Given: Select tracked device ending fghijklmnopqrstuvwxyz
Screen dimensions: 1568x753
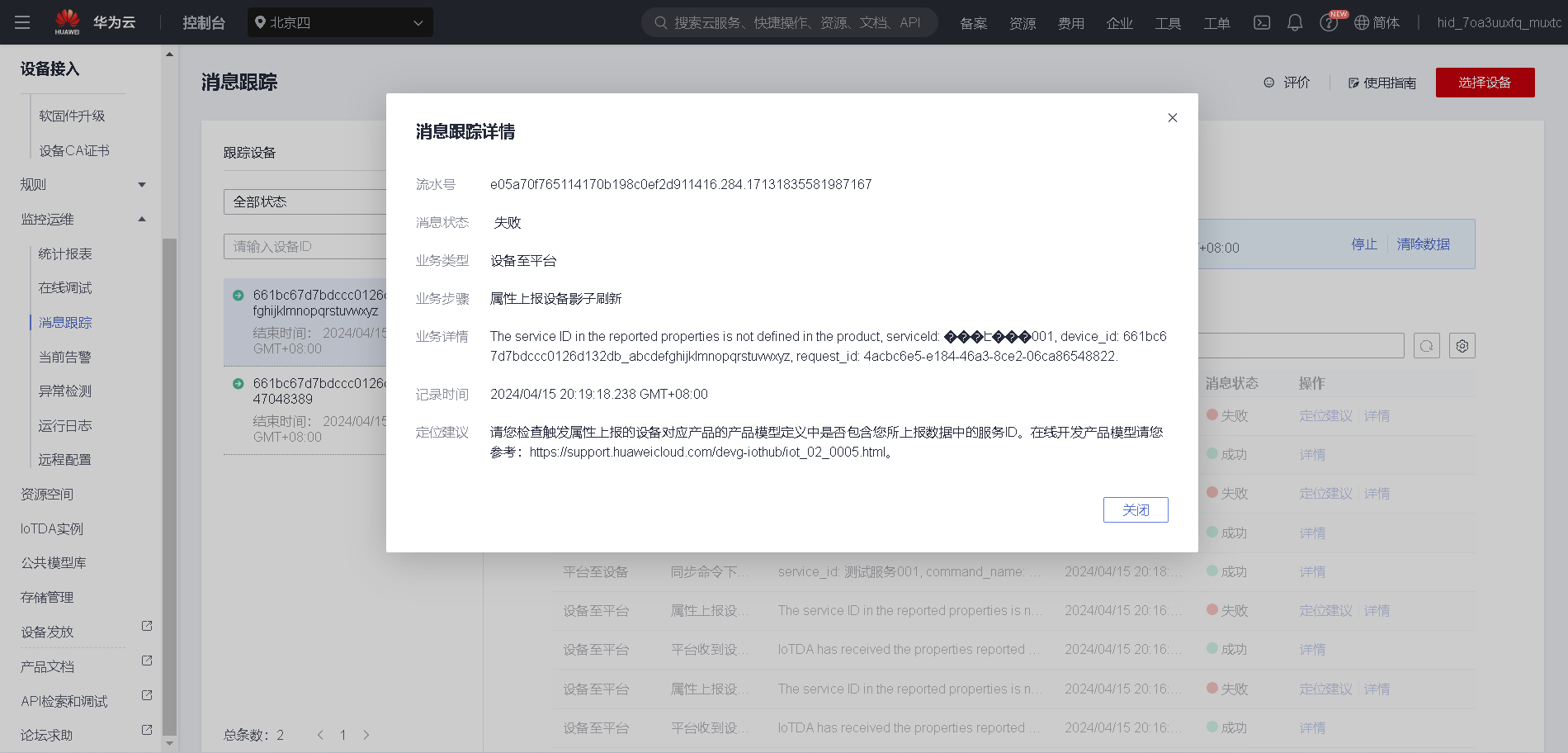Looking at the screenshot, I should tap(305, 321).
